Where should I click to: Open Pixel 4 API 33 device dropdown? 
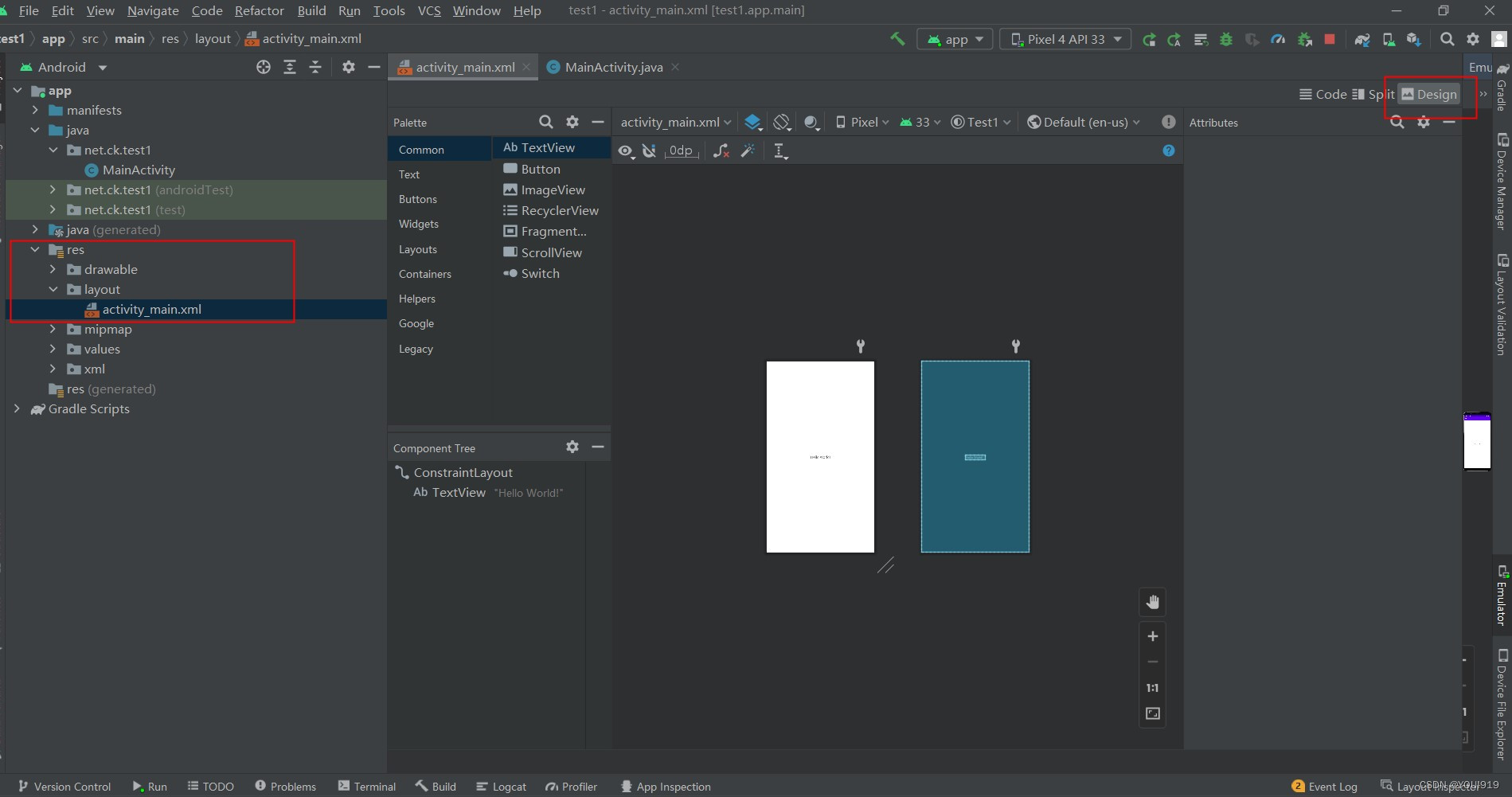coord(1065,39)
